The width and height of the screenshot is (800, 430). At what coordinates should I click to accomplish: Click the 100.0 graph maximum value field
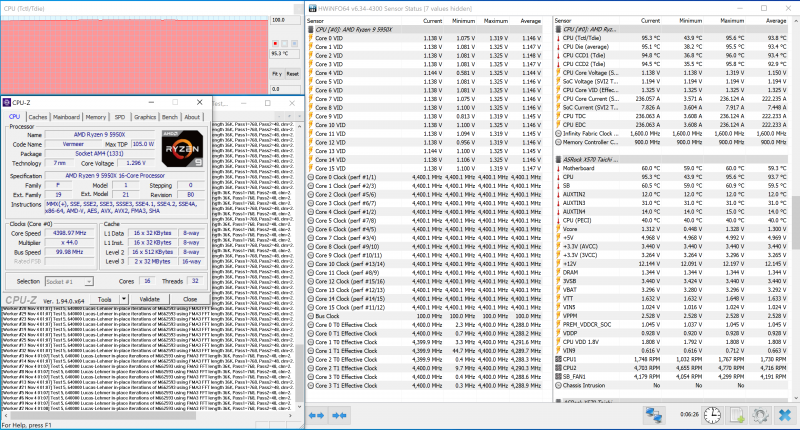(285, 20)
